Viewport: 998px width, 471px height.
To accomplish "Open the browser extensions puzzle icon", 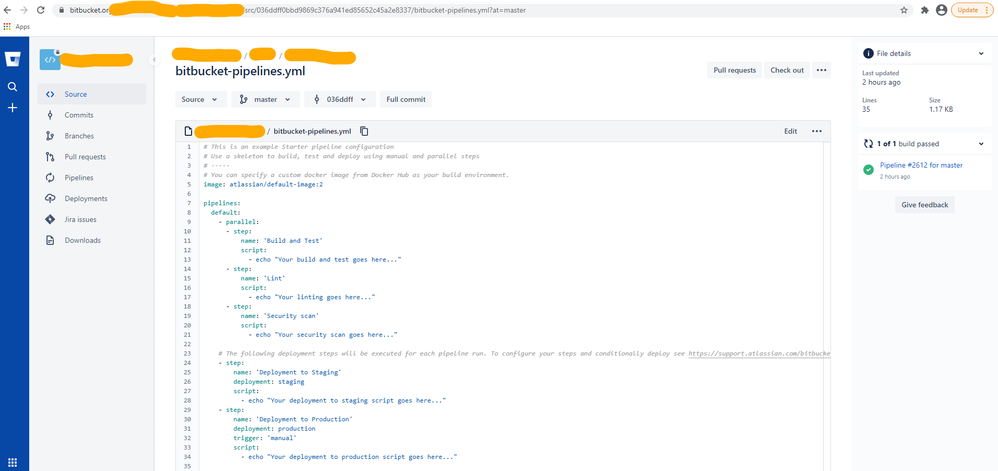I will (x=925, y=10).
